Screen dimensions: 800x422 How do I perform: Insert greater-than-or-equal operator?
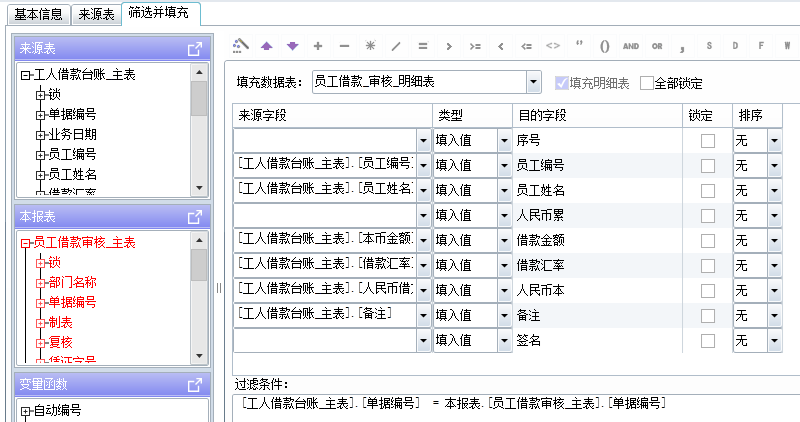(475, 46)
